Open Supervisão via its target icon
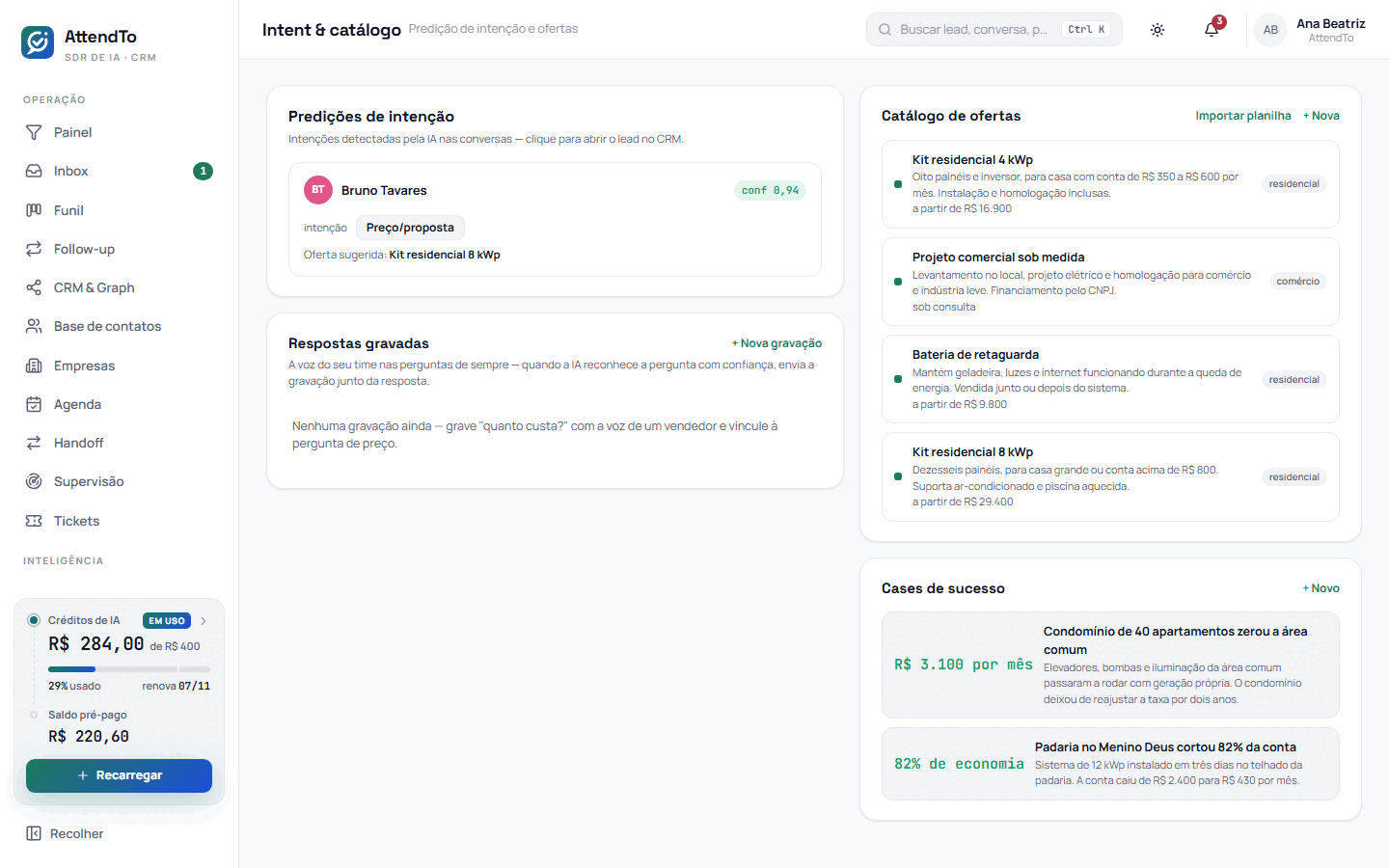 pos(34,481)
